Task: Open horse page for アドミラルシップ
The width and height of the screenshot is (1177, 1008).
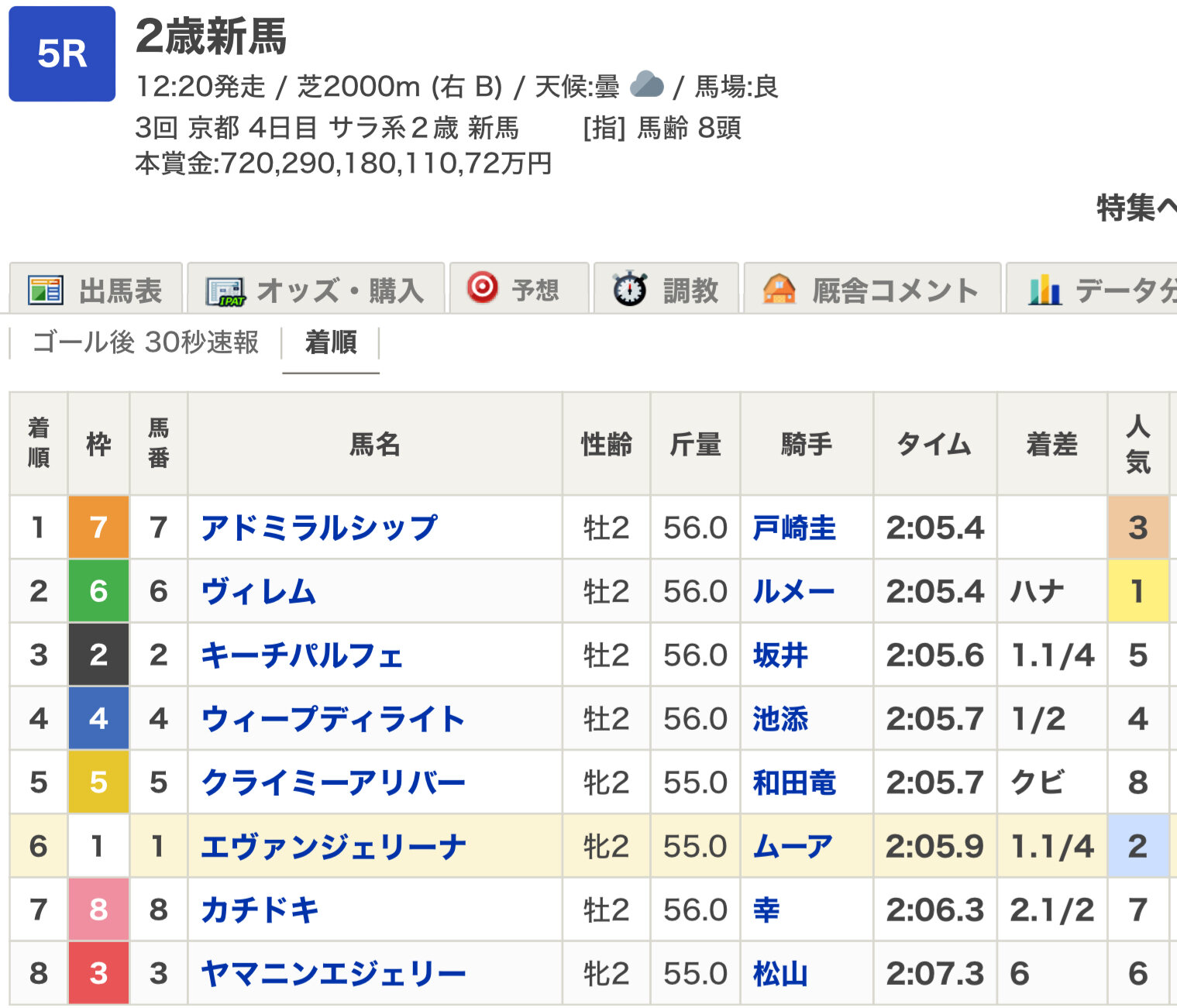Action: coord(319,528)
